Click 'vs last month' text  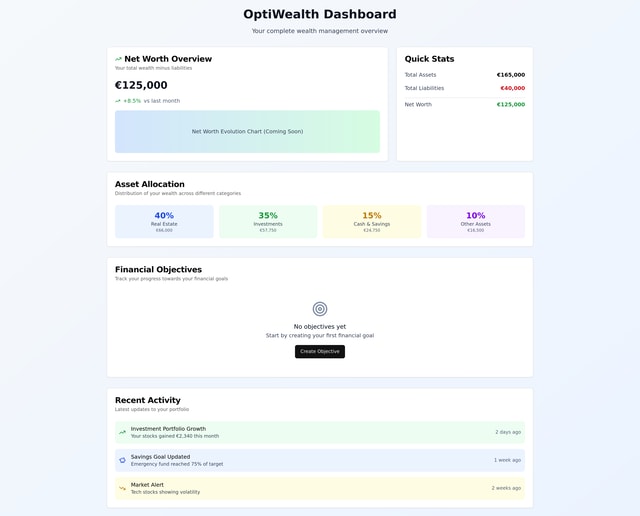pyautogui.click(x=162, y=101)
